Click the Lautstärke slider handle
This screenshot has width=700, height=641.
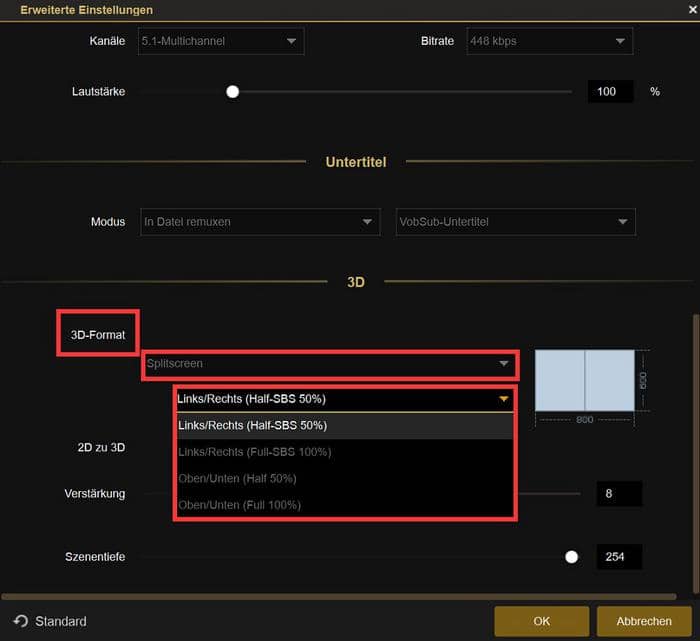[x=233, y=92]
